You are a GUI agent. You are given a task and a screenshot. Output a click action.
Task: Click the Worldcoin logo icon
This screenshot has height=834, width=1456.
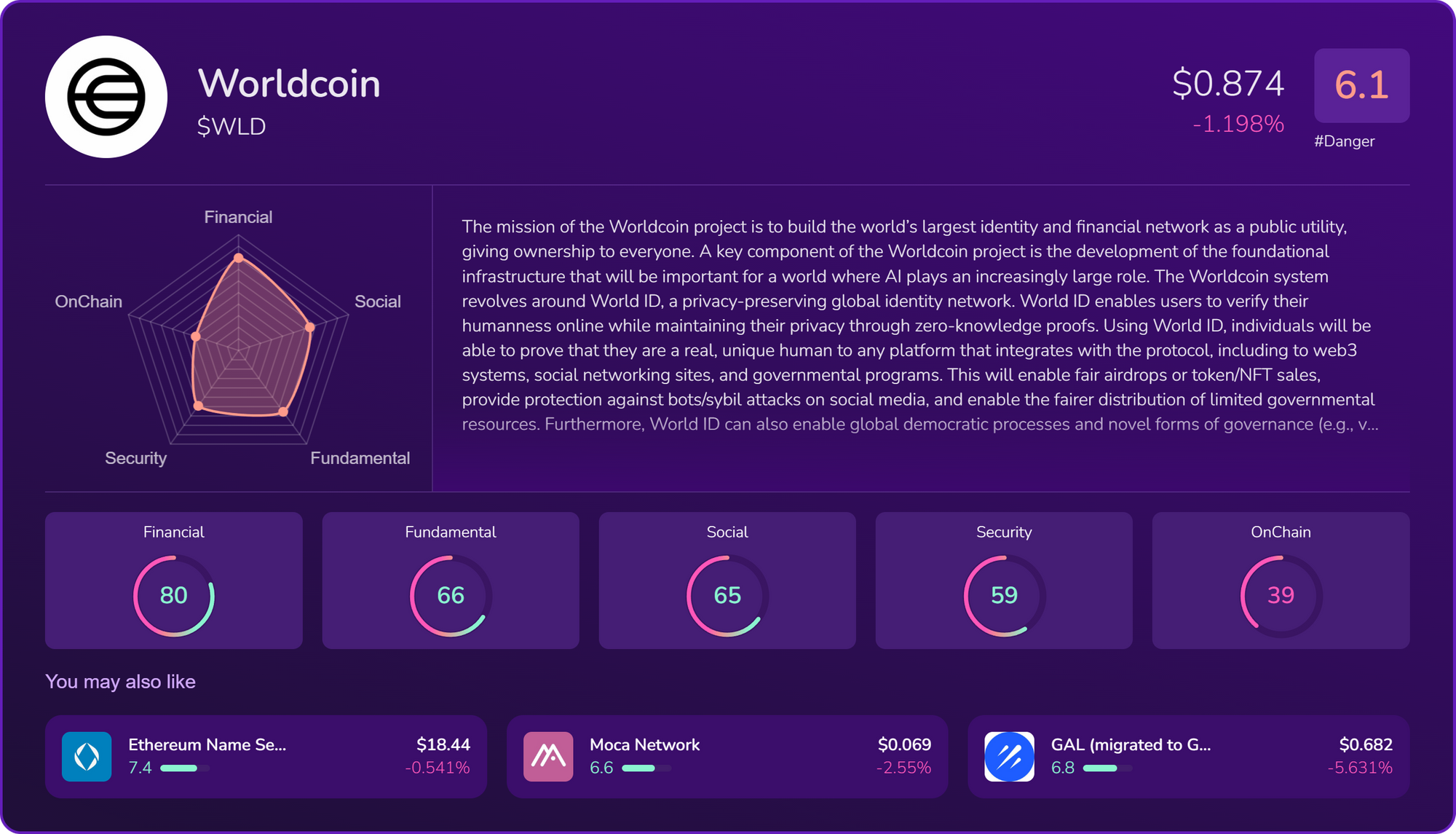click(106, 97)
